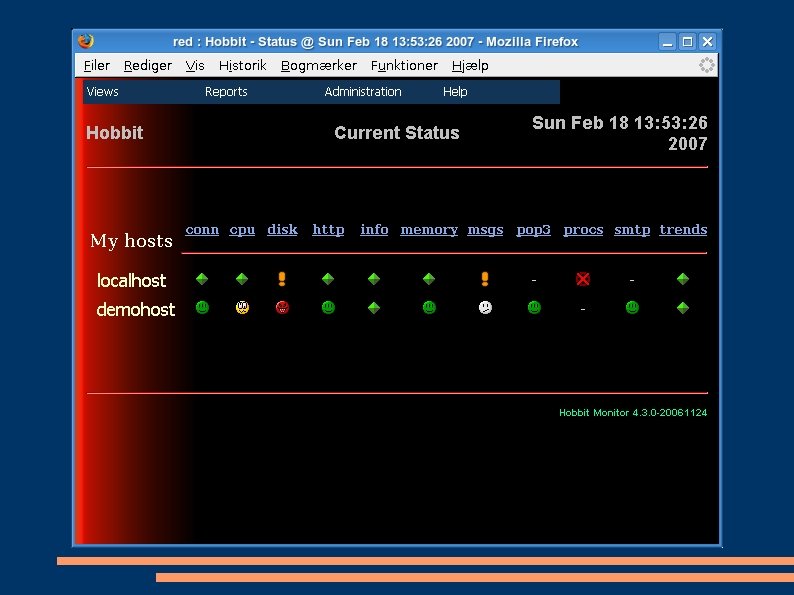Expand the Help dropdown in Hobbit bar
Image resolution: width=794 pixels, height=595 pixels.
(455, 92)
